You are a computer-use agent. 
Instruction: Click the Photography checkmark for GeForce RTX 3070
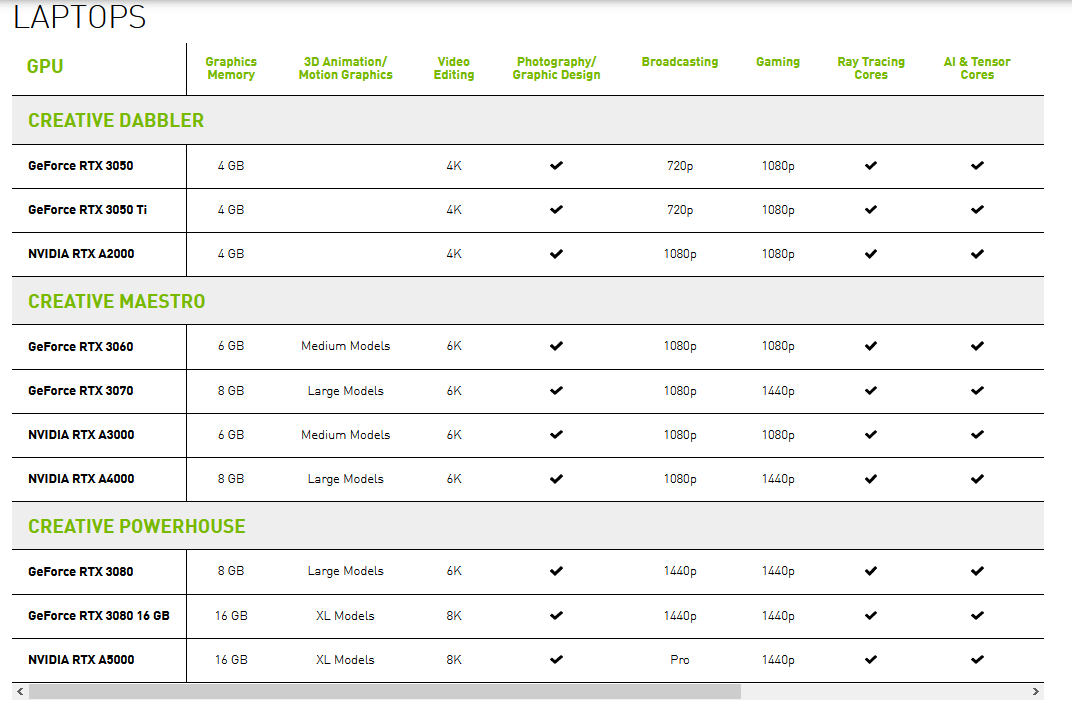[556, 391]
